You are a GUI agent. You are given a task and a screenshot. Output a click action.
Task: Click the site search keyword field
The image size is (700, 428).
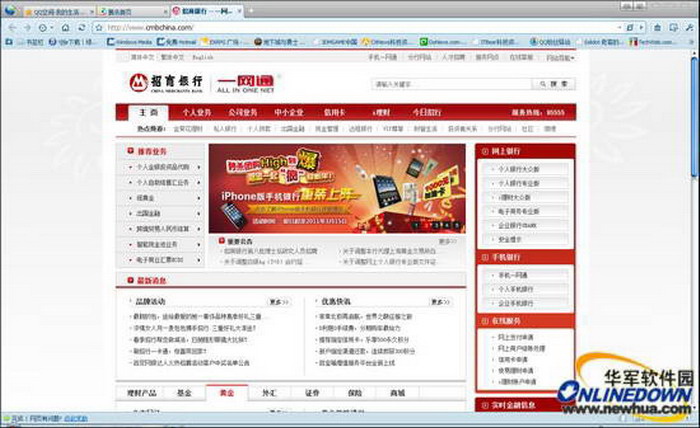coord(451,84)
